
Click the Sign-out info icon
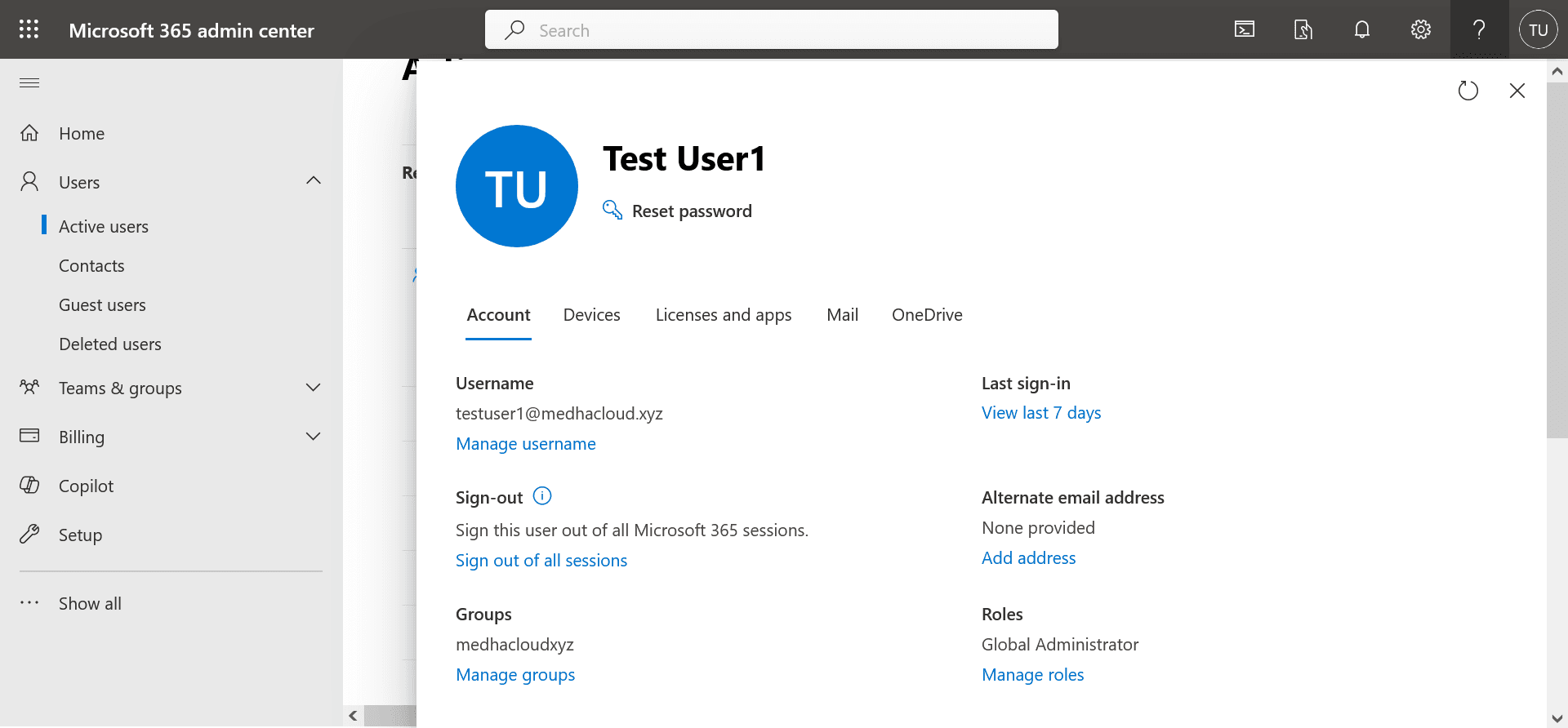(542, 495)
